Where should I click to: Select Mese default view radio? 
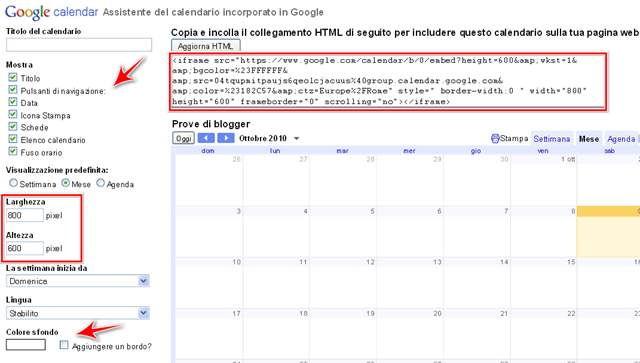point(66,183)
